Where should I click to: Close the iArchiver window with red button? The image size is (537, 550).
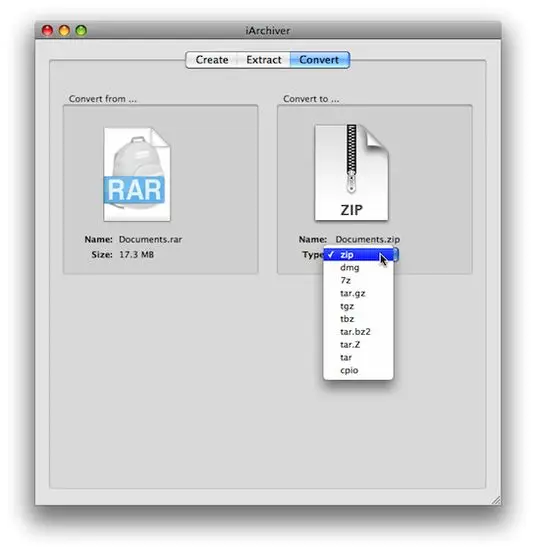(47, 31)
